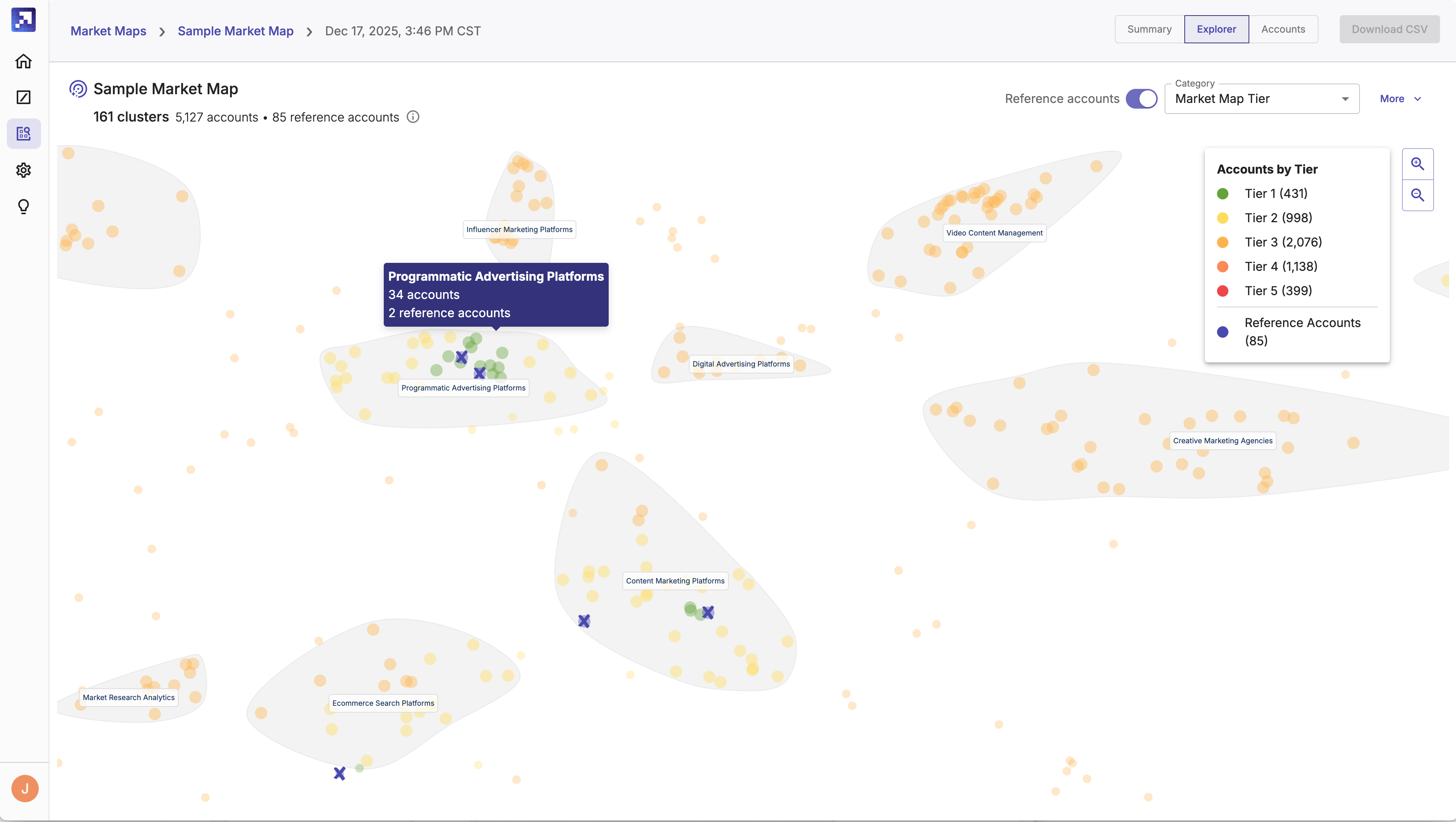The height and width of the screenshot is (822, 1456).
Task: Open the Home page from the sidebar
Action: click(x=23, y=61)
